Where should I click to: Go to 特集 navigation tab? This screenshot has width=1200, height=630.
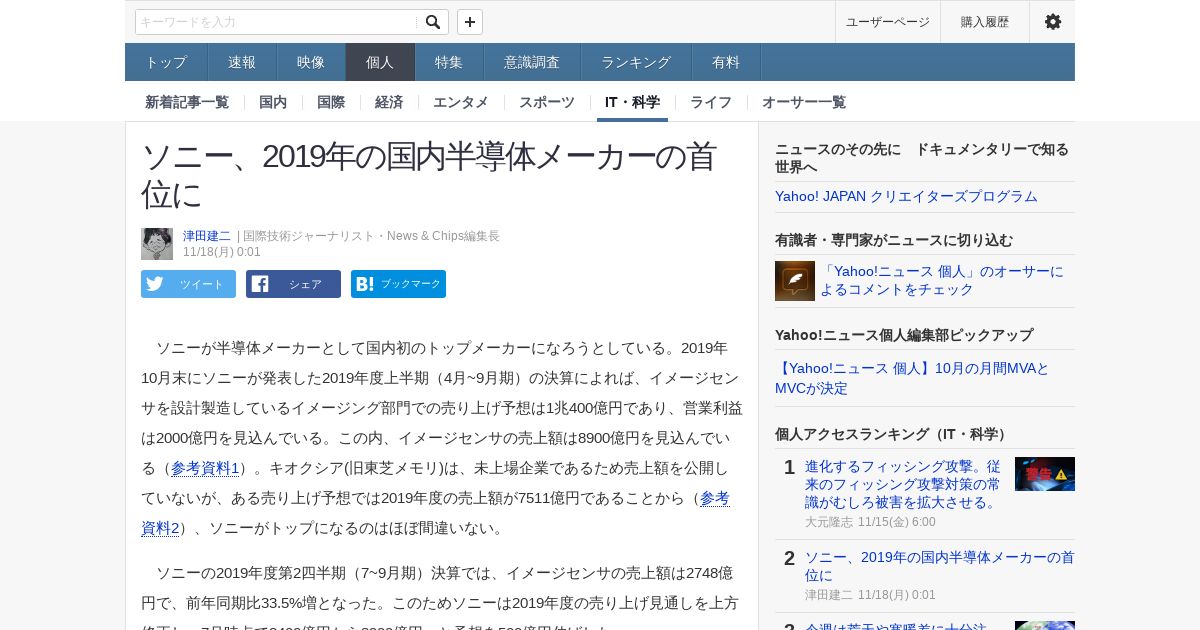pyautogui.click(x=449, y=62)
